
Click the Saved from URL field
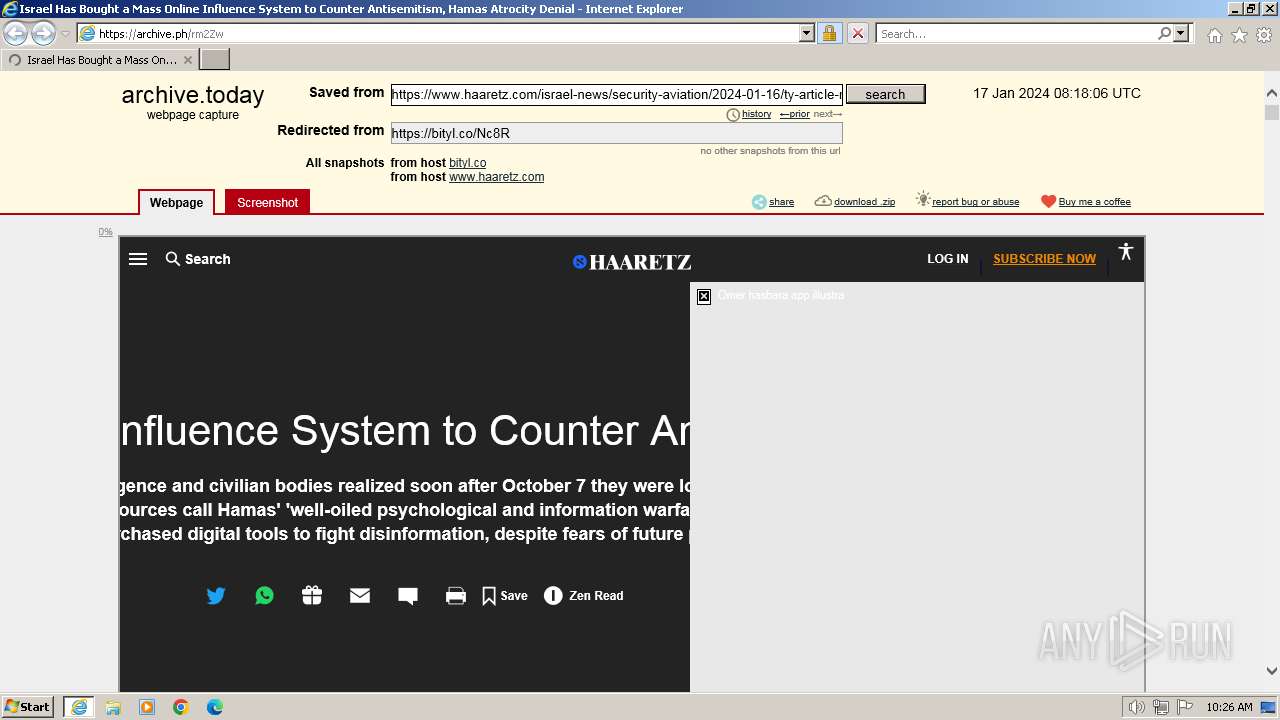tap(616, 94)
